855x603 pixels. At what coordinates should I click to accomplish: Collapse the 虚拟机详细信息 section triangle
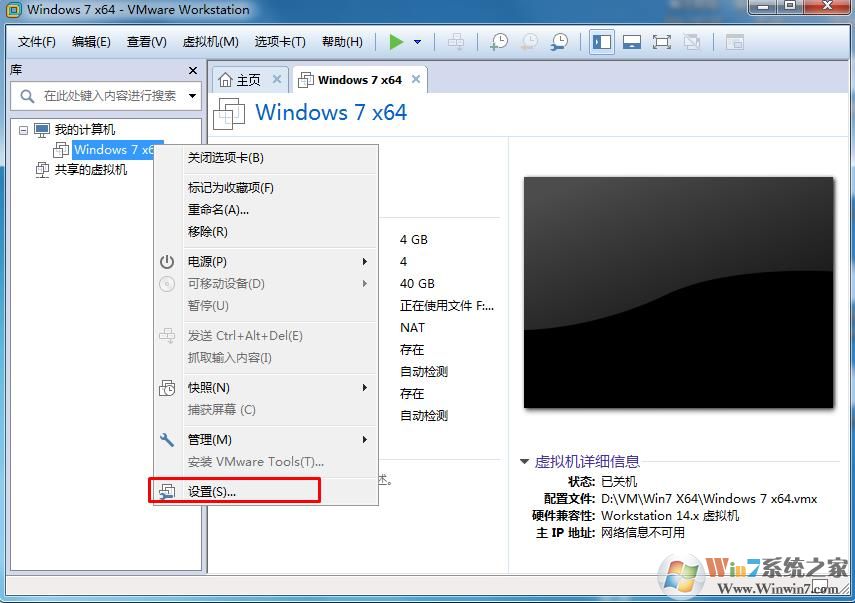click(525, 462)
